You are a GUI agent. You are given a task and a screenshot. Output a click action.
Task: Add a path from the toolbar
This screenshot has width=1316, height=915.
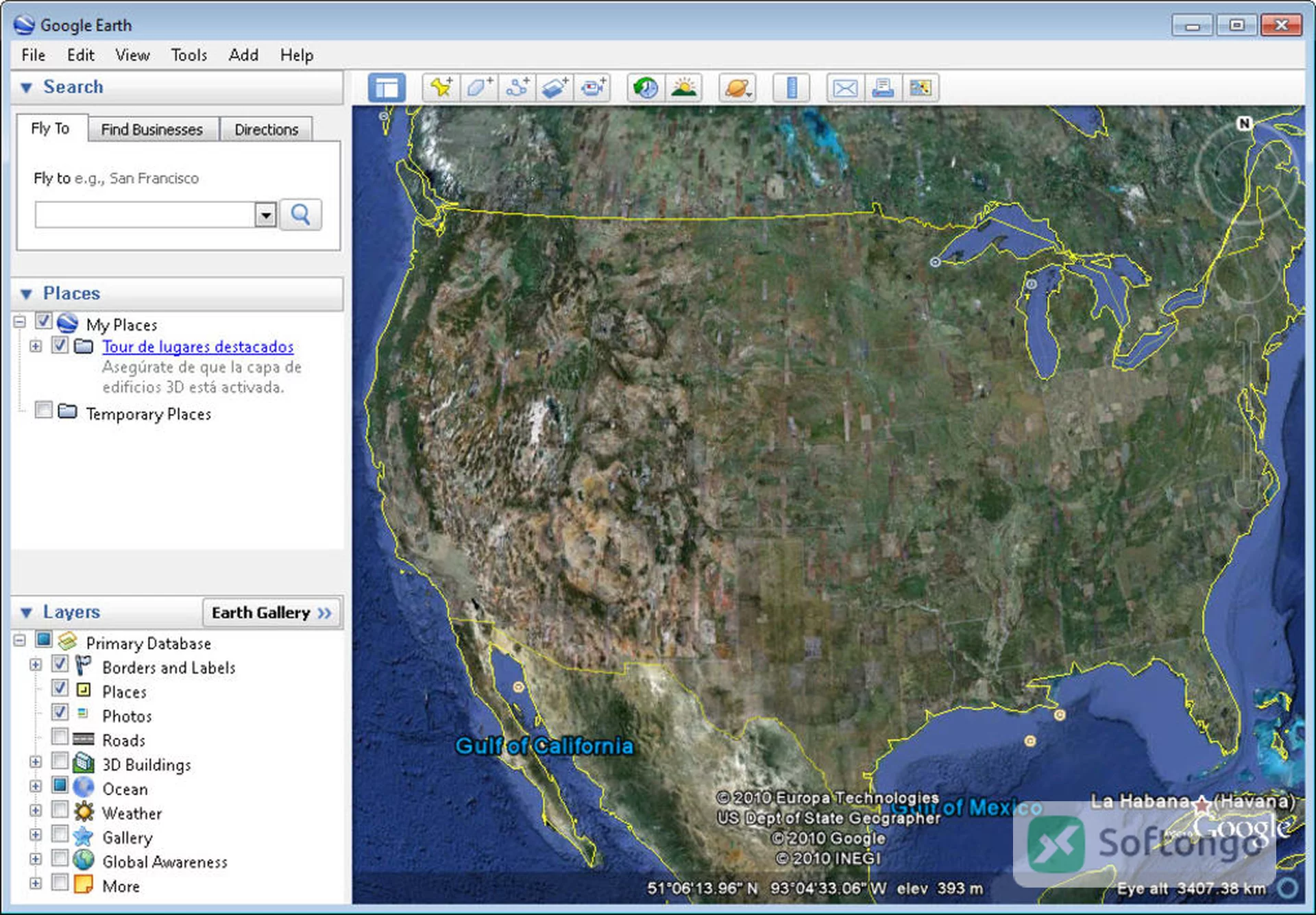517,88
